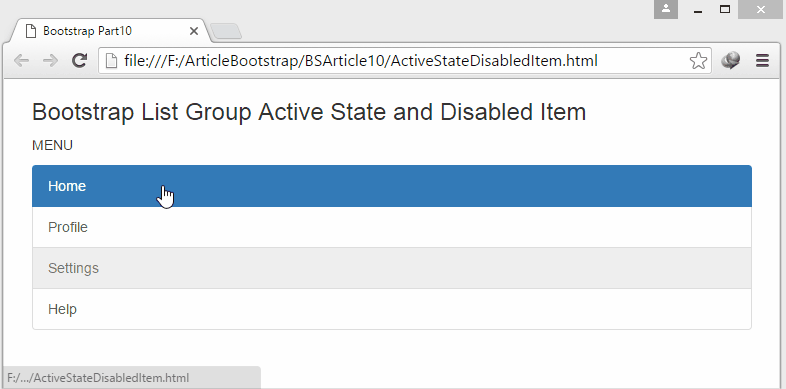786x389 pixels.
Task: Bookmark this page using the star icon
Action: pos(698,61)
